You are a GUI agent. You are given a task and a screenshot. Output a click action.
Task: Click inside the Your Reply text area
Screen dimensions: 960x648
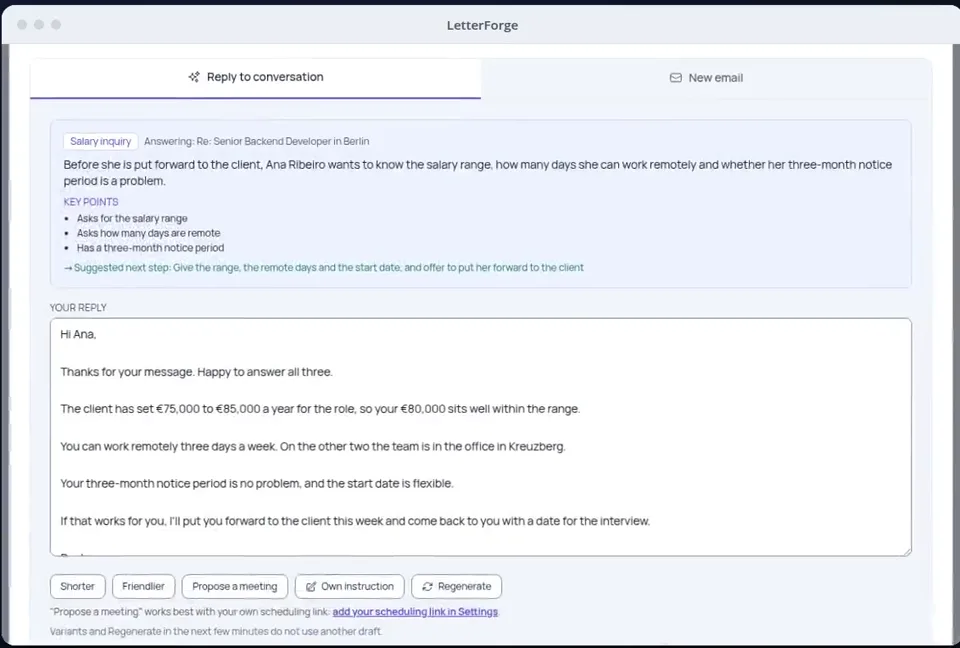(481, 437)
